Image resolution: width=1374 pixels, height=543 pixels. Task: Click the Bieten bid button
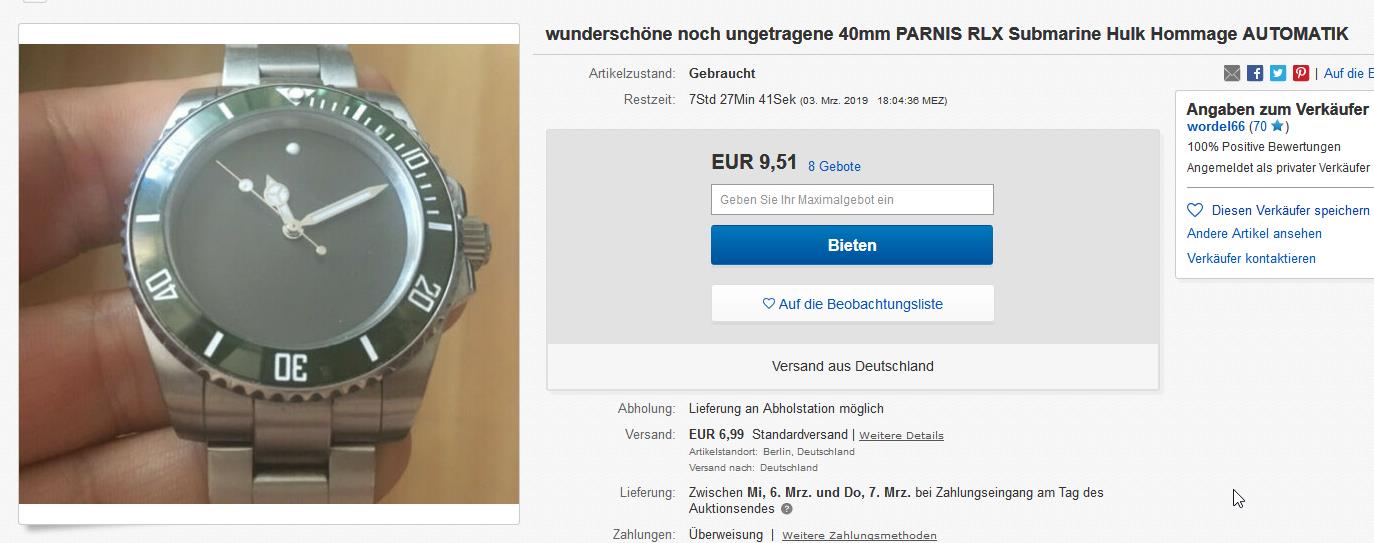pyautogui.click(x=852, y=245)
